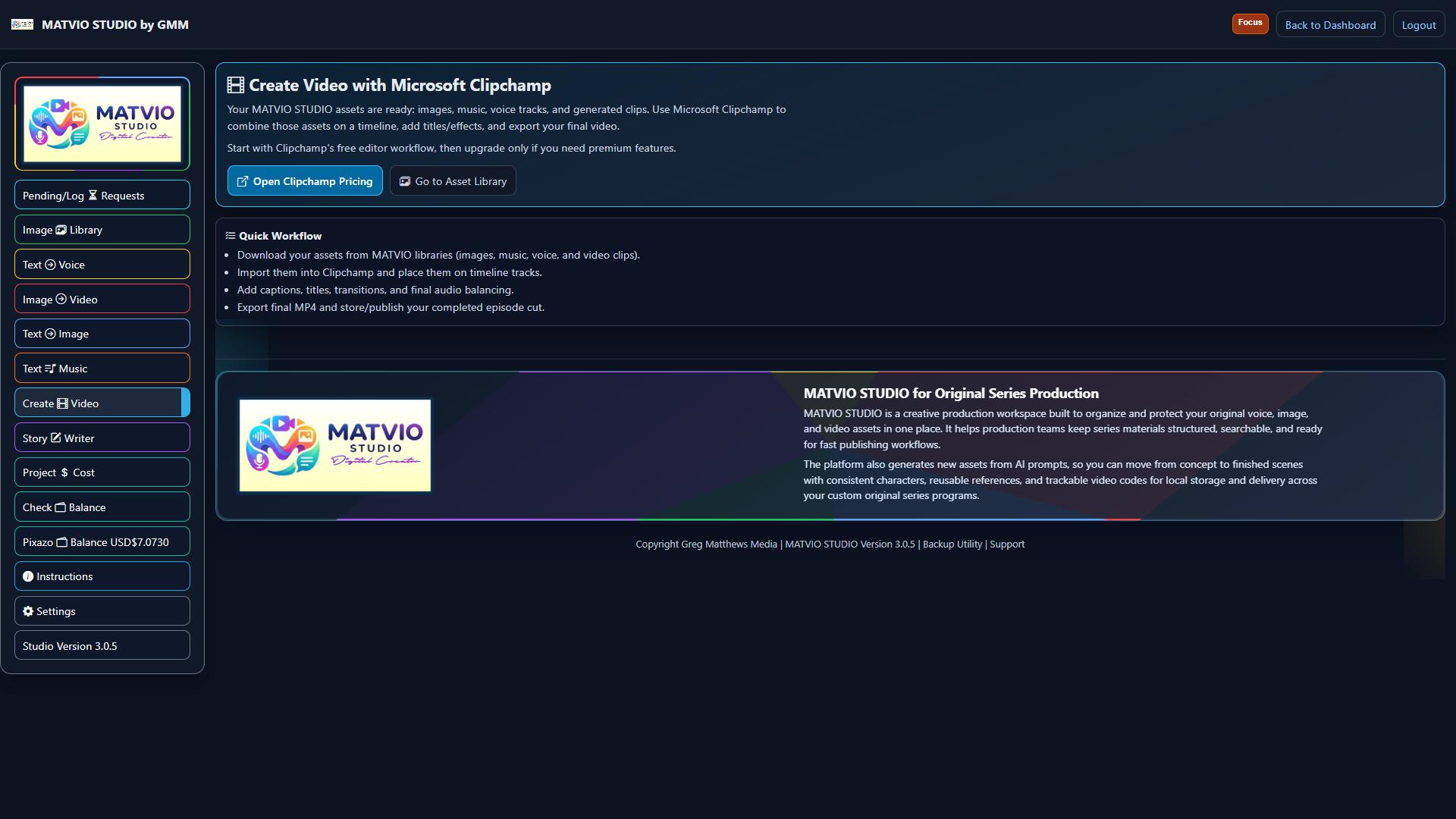Open the Image Library section
Image resolution: width=1456 pixels, height=819 pixels.
(x=102, y=230)
